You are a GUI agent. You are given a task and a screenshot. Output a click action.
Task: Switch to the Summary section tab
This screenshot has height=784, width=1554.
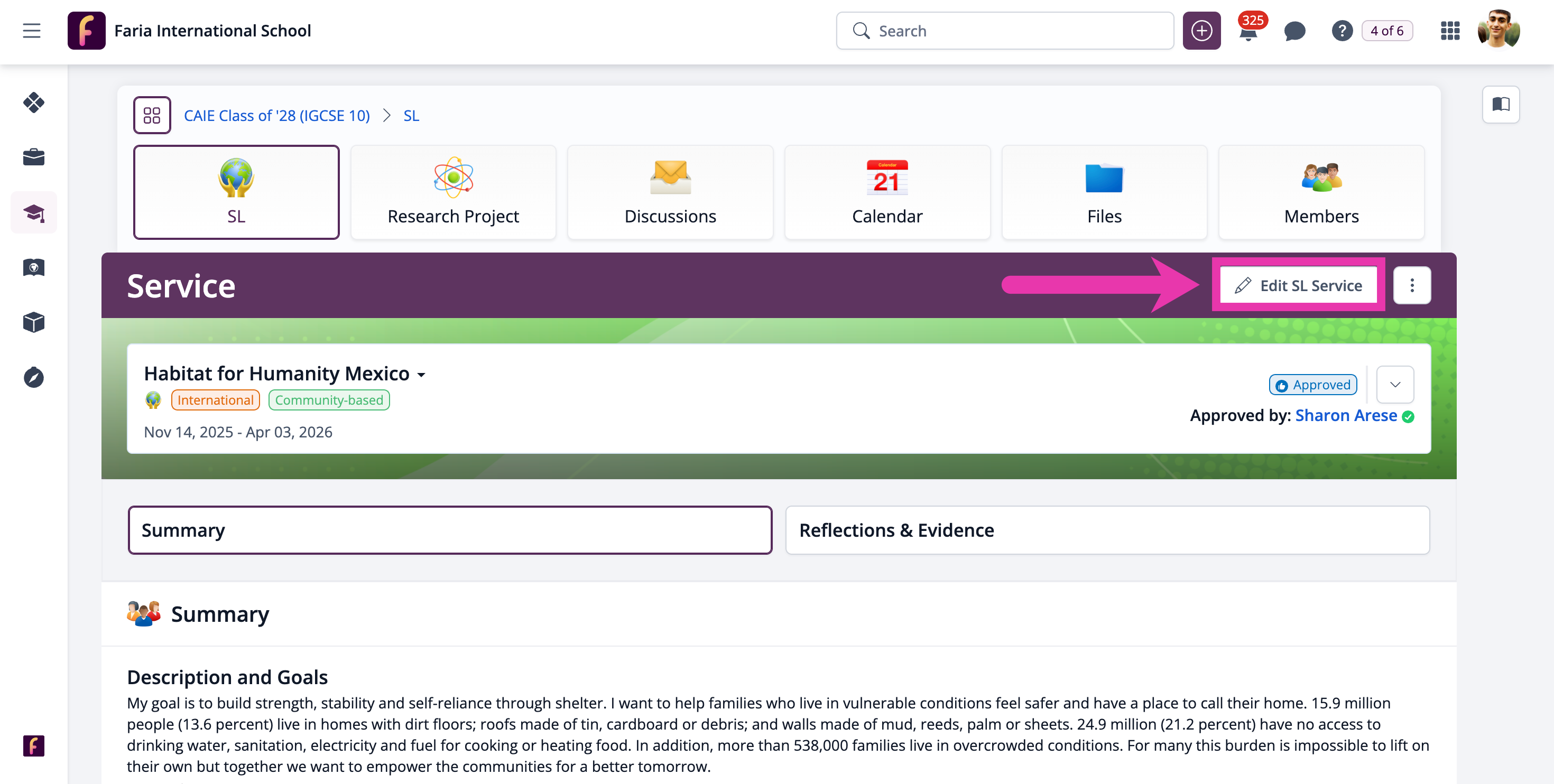click(x=450, y=530)
